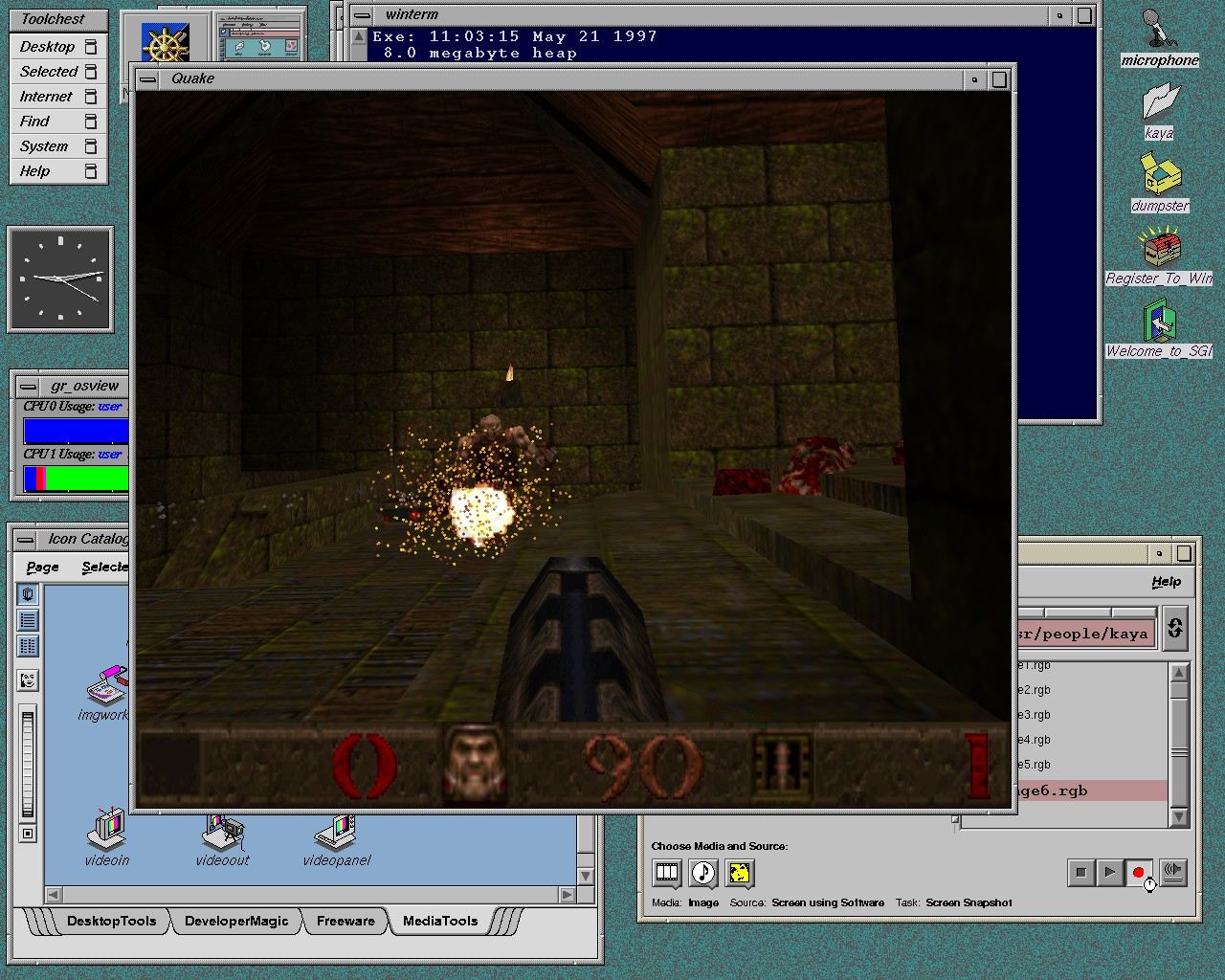Select the file ending in e3.rgb
This screenshot has width=1225, height=980.
[x=1034, y=715]
